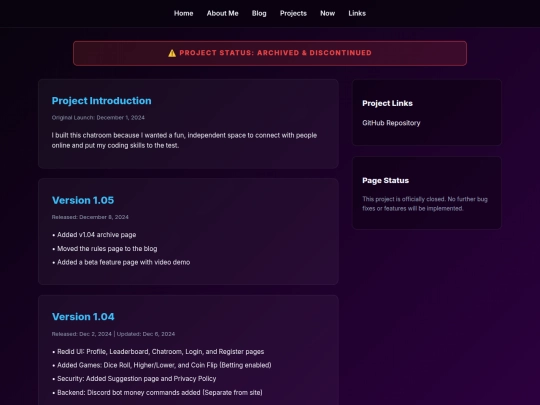
Task: Click 'This project is officially closed' note
Action: coord(425,204)
